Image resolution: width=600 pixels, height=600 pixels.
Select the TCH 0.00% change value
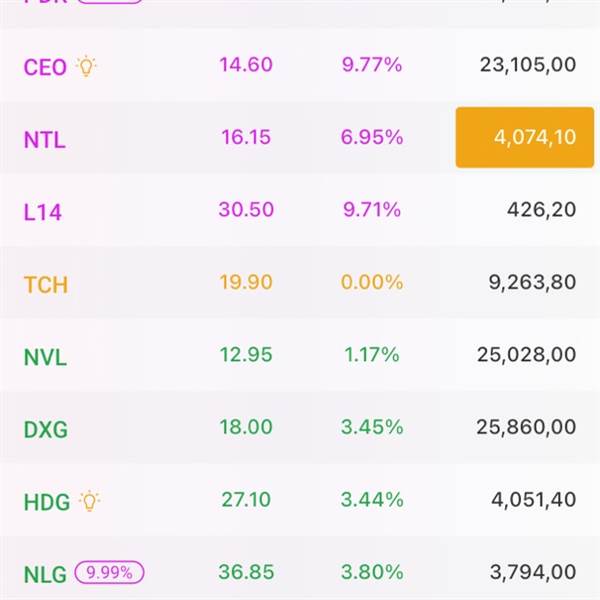click(372, 282)
